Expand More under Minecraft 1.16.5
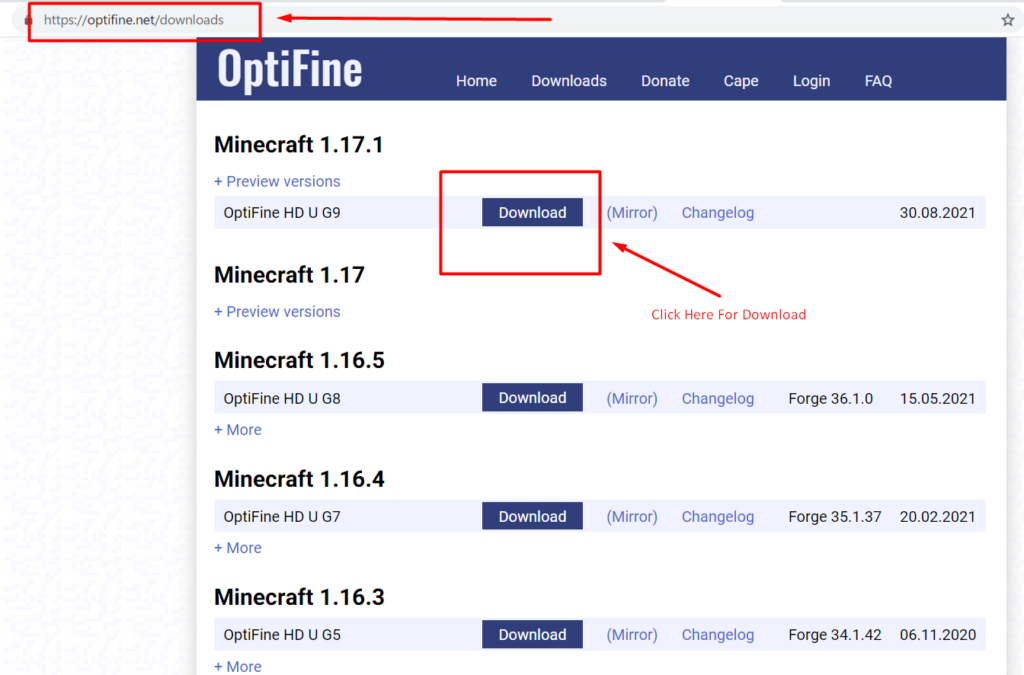 tap(238, 430)
